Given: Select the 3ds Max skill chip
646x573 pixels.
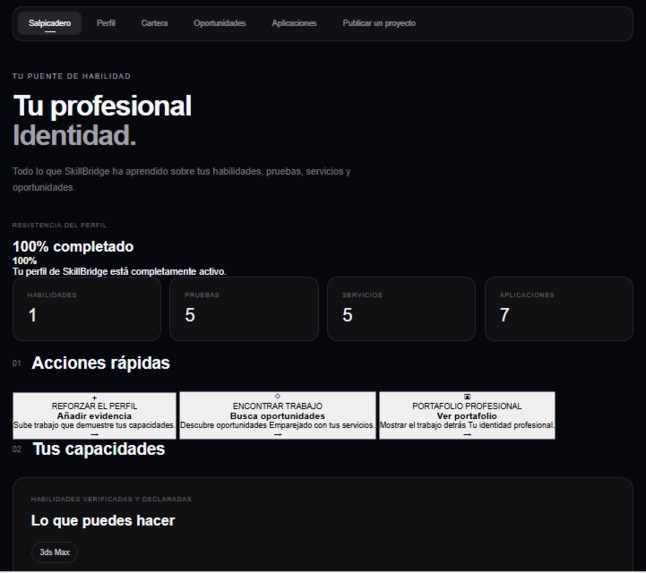Looking at the screenshot, I should pos(54,552).
